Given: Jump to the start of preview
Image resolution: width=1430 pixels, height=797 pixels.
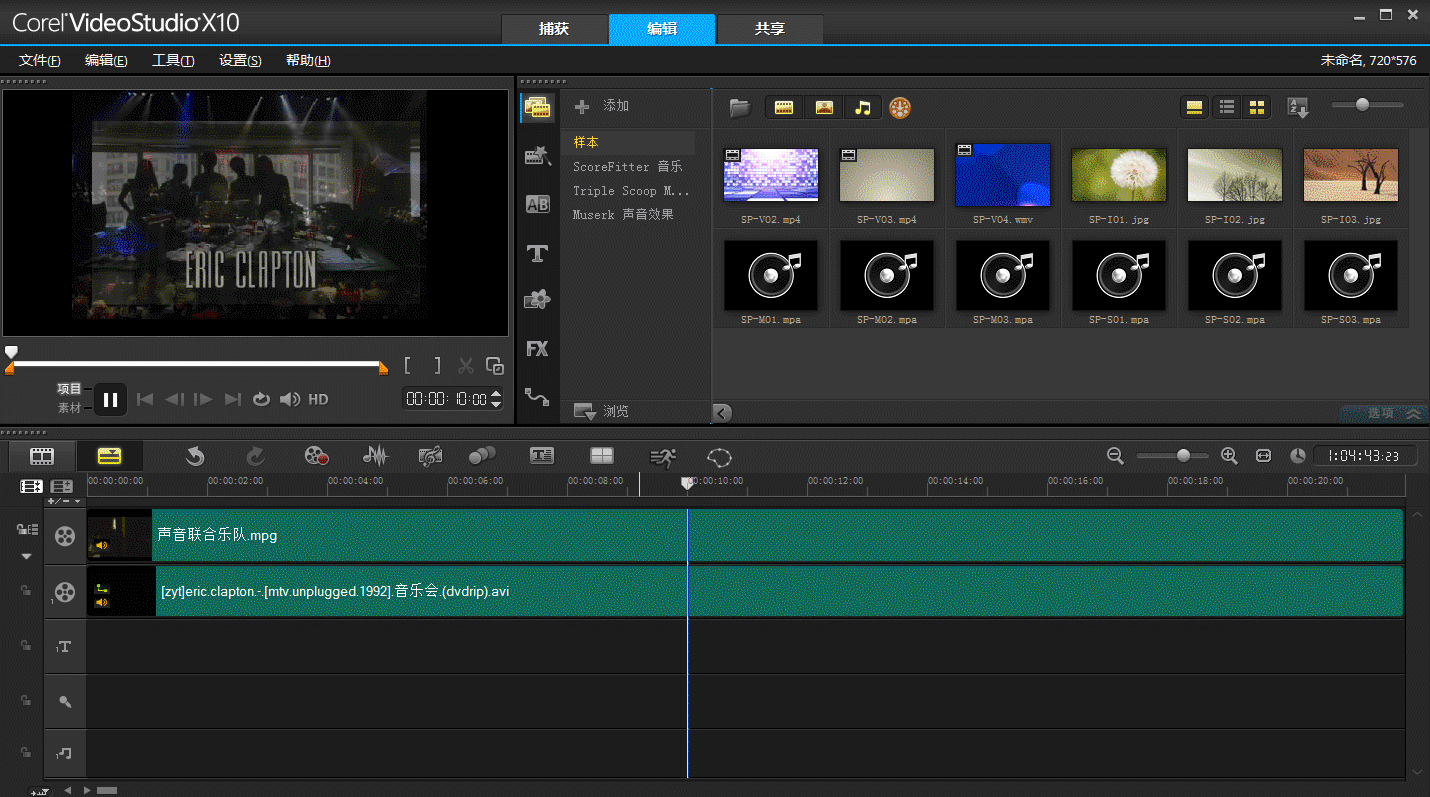Looking at the screenshot, I should 145,399.
